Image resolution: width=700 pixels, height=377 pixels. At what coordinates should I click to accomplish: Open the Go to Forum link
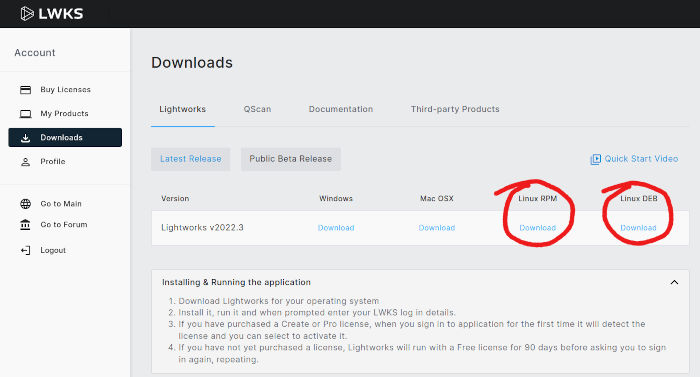point(63,225)
